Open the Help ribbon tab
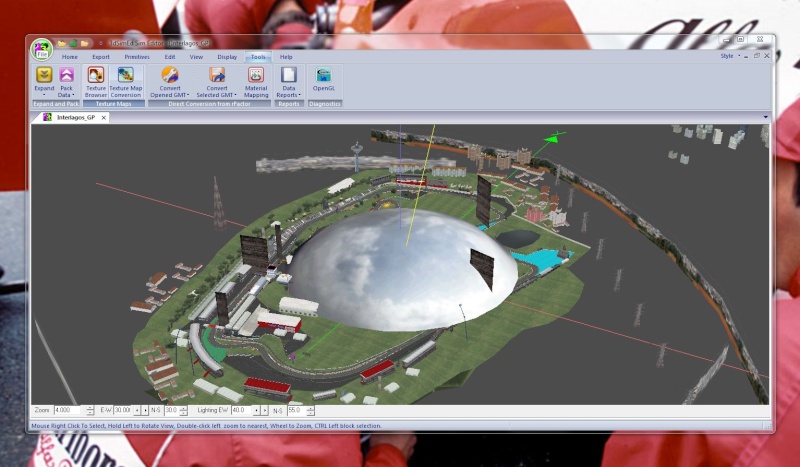Viewport: 800px width, 467px height. click(x=286, y=57)
